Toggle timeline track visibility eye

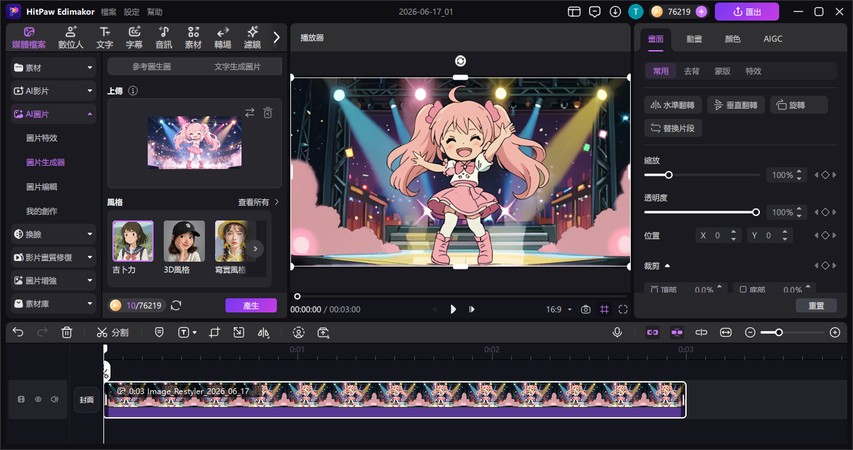click(x=38, y=399)
